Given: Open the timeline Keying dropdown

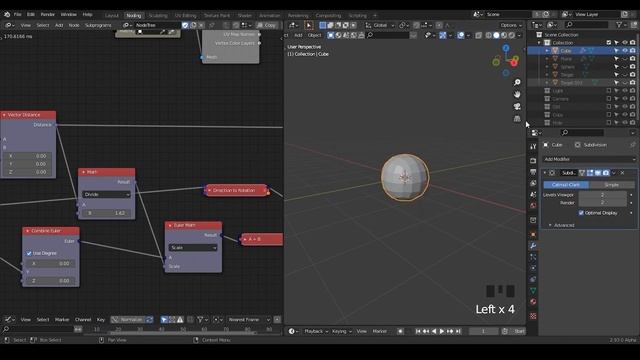Looking at the screenshot, I should (x=342, y=331).
